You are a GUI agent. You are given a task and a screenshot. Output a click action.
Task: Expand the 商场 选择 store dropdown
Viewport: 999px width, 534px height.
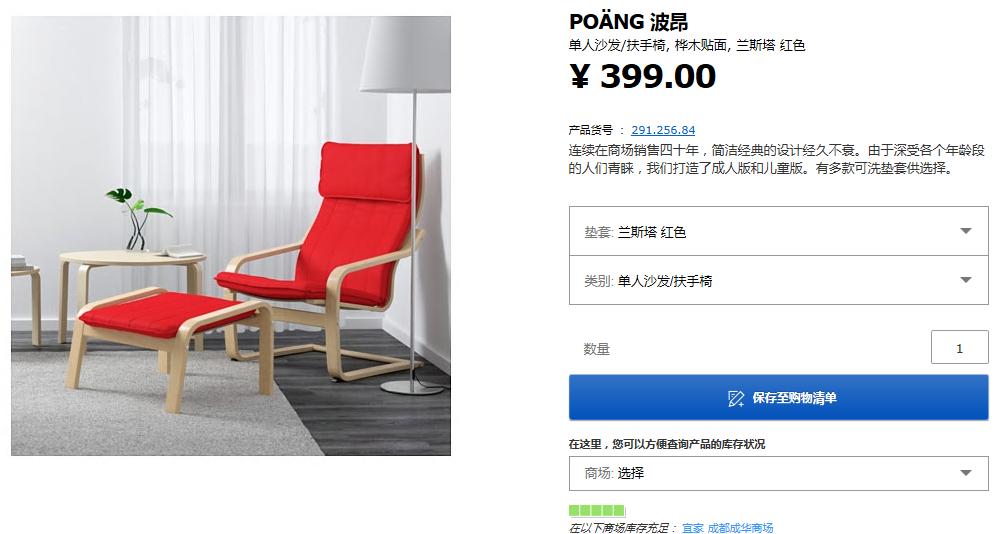click(779, 473)
